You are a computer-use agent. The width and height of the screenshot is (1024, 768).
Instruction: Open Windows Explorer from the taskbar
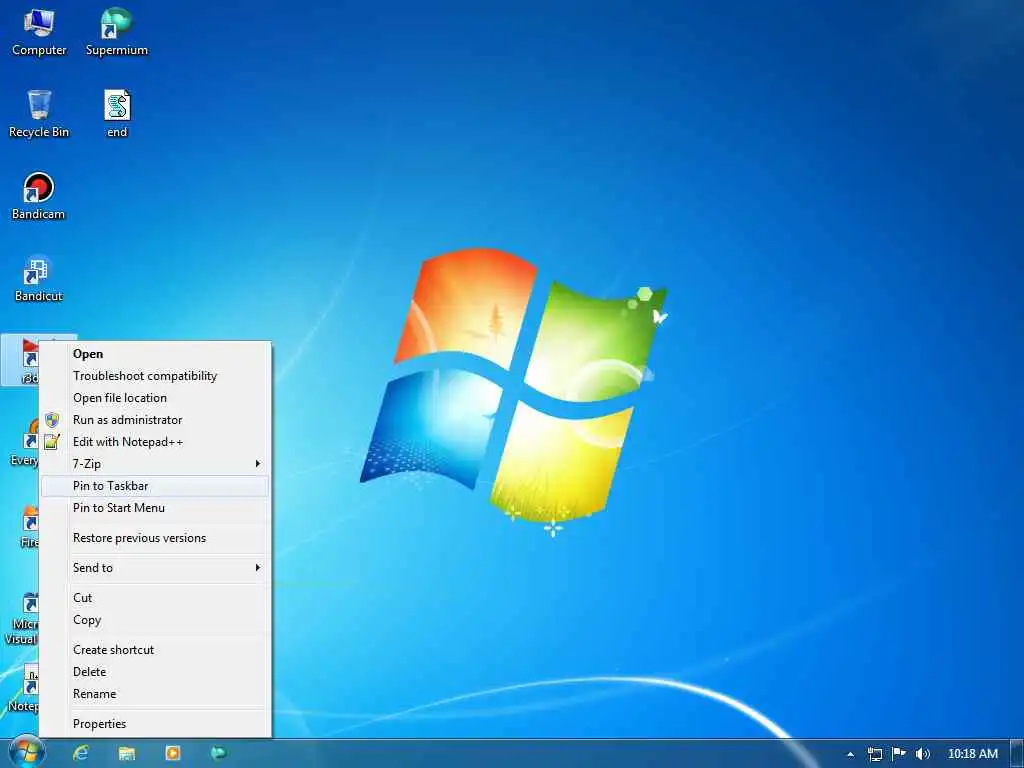pos(127,754)
